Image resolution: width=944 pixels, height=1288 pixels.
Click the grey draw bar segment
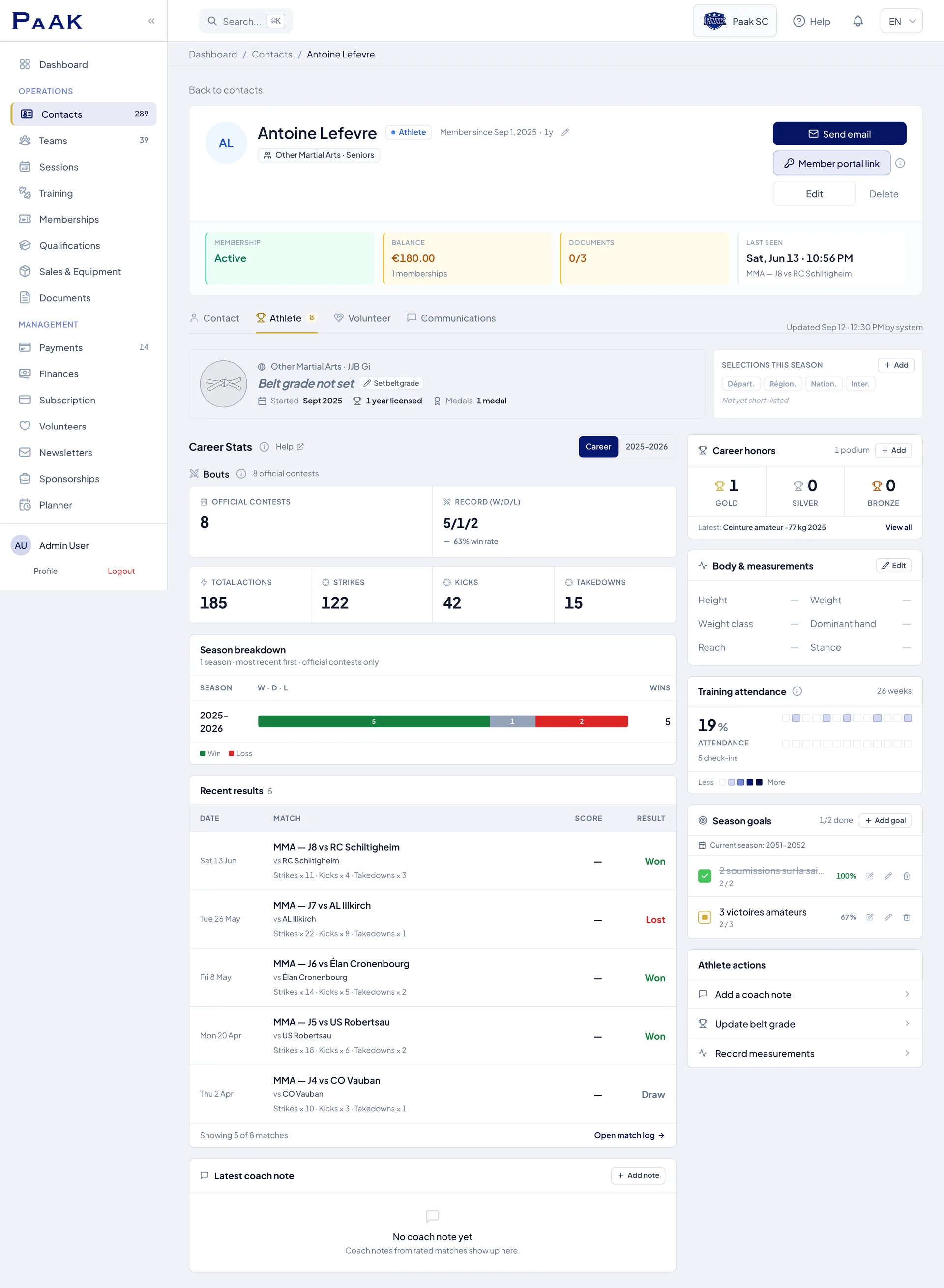click(x=513, y=721)
